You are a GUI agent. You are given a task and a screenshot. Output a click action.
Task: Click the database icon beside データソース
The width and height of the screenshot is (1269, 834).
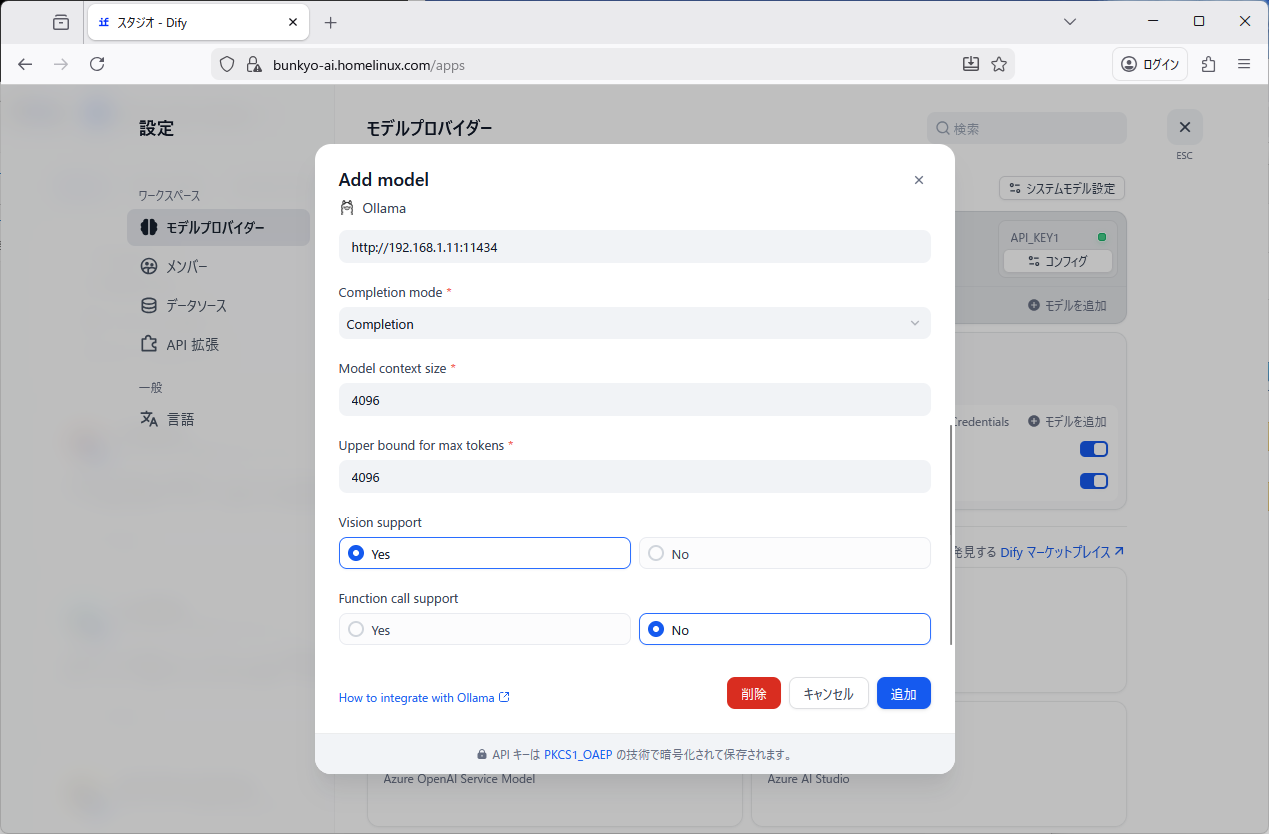point(149,305)
